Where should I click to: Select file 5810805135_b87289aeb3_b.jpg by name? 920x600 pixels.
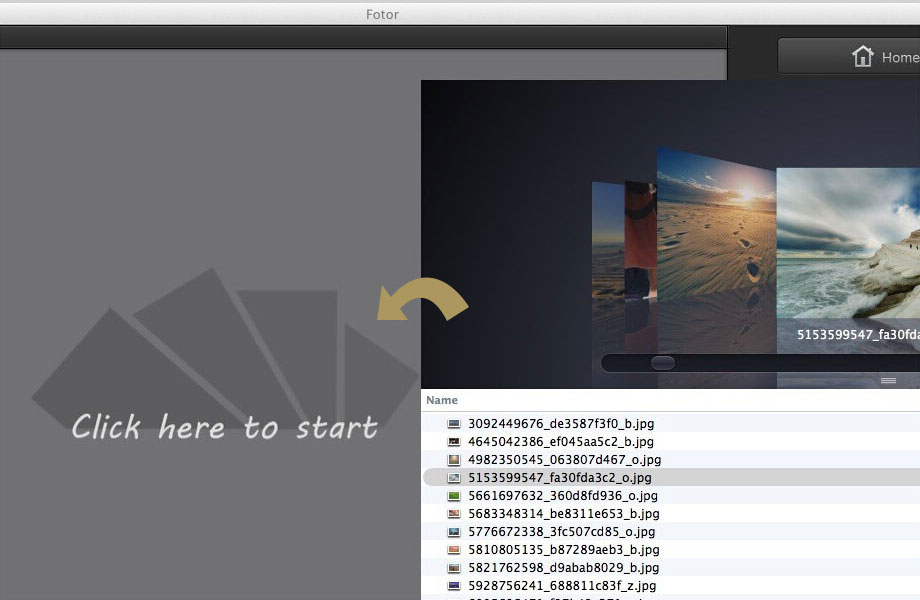pos(563,550)
